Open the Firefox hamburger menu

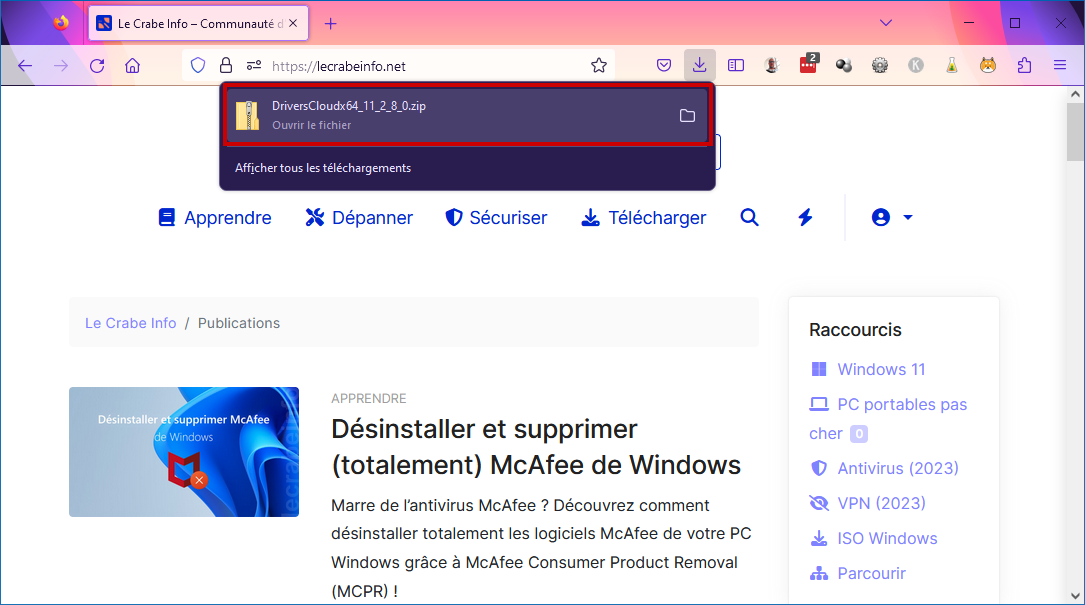[1060, 66]
